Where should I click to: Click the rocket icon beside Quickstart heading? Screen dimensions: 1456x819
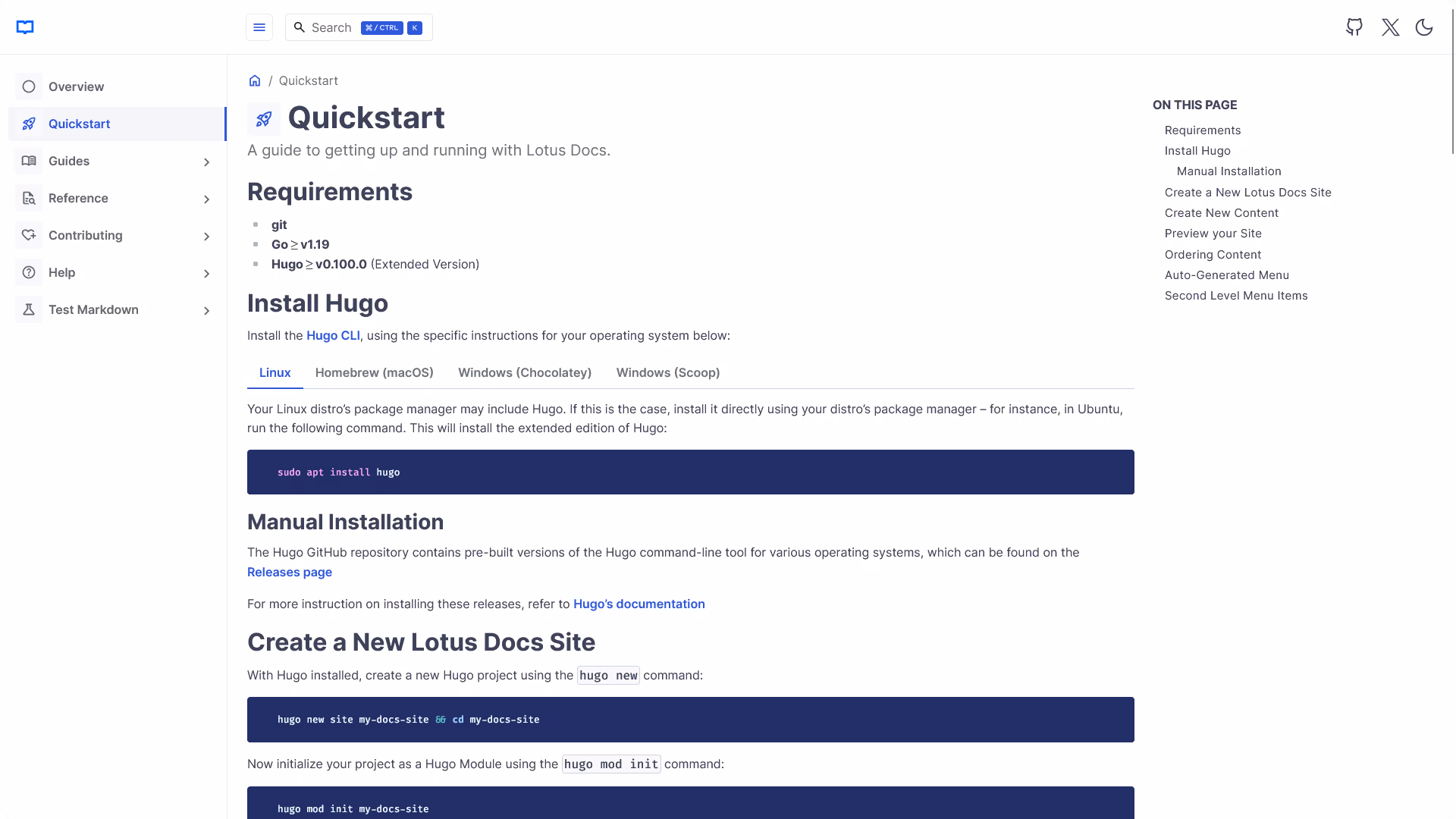pos(264,119)
